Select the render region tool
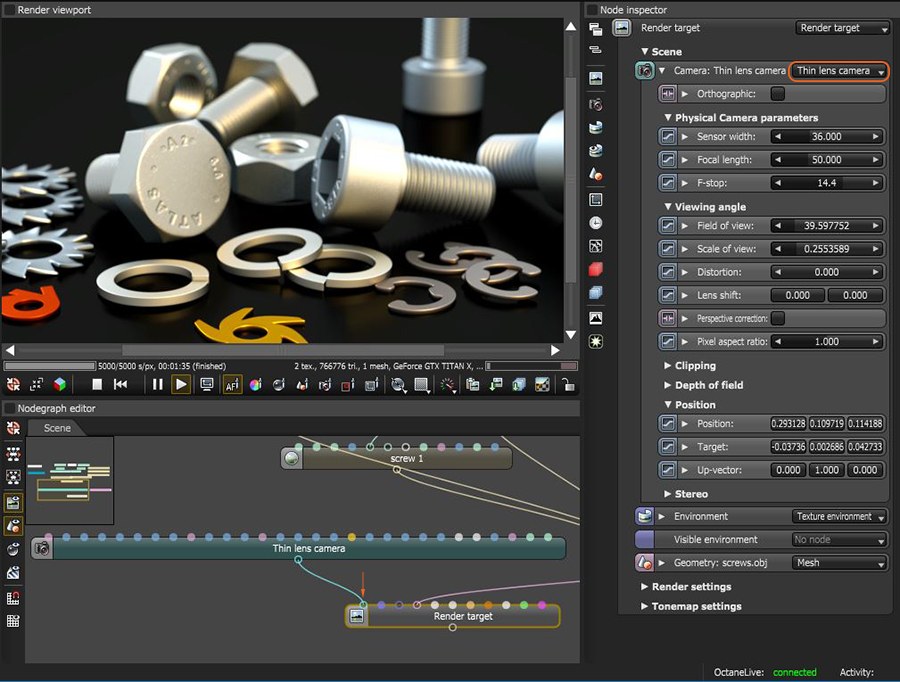This screenshot has width=900, height=682. pos(422,384)
